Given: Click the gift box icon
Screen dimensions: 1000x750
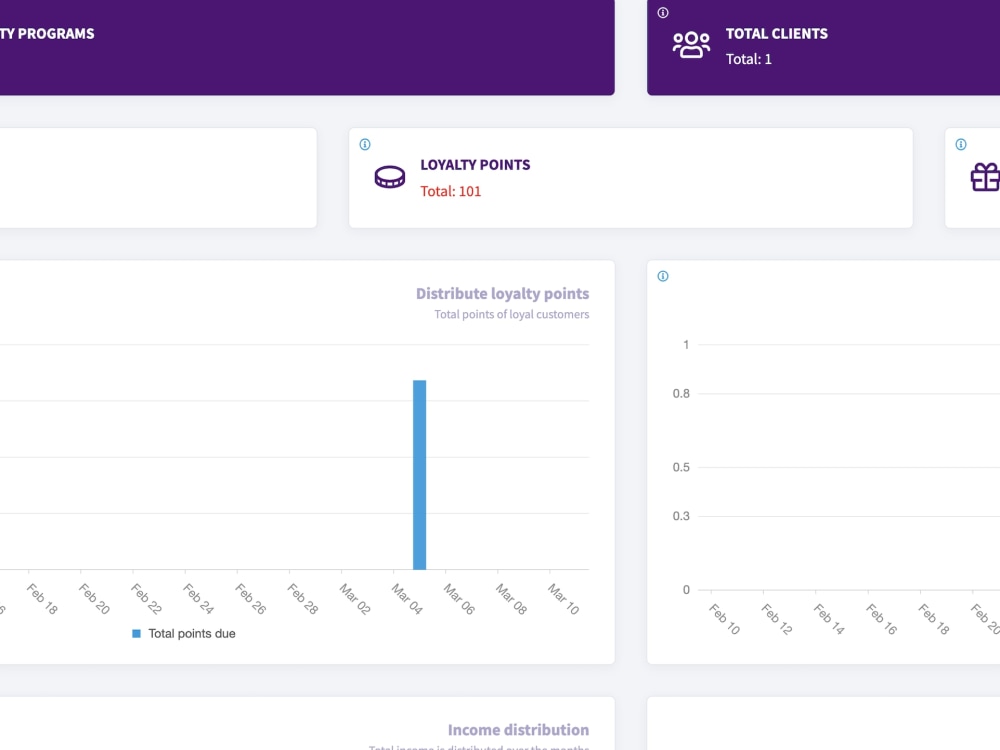Looking at the screenshot, I should [x=985, y=177].
